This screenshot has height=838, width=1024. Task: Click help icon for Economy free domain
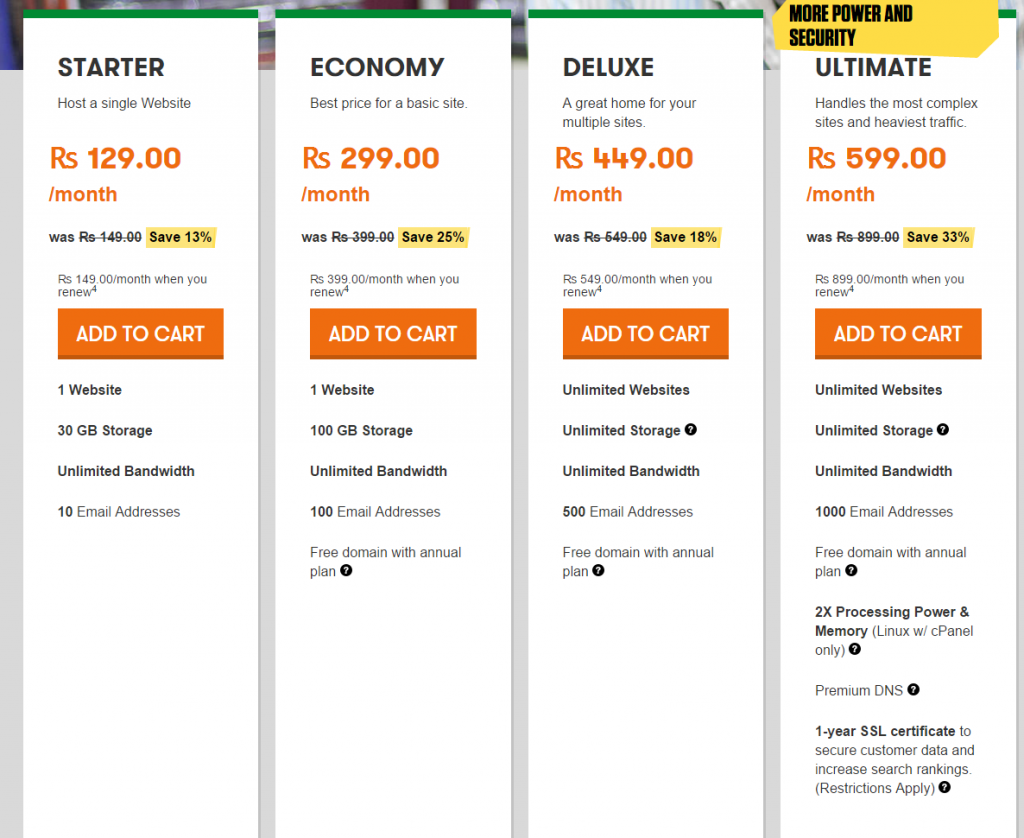[346, 571]
